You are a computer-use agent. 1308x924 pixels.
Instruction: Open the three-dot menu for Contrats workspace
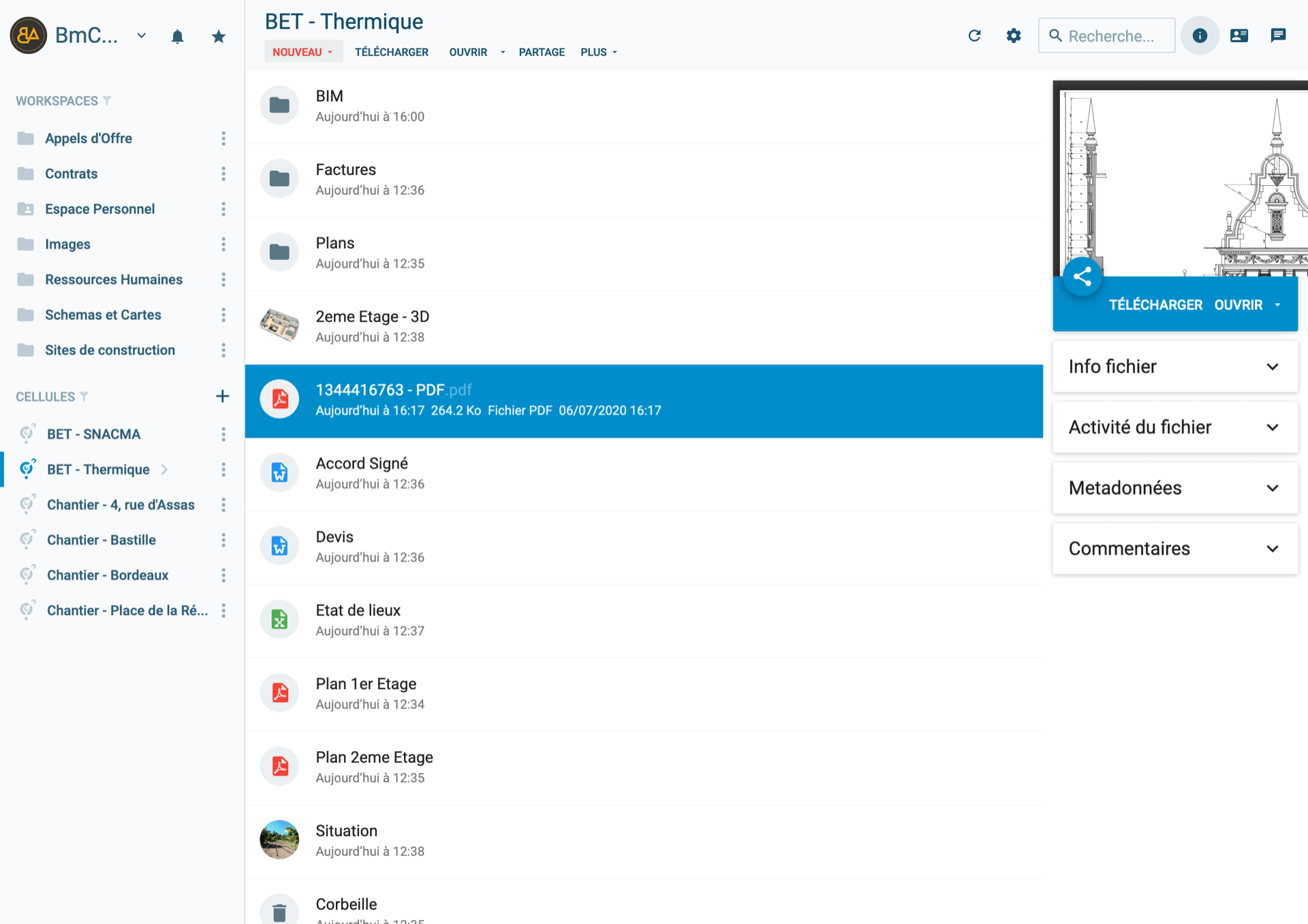pos(223,174)
